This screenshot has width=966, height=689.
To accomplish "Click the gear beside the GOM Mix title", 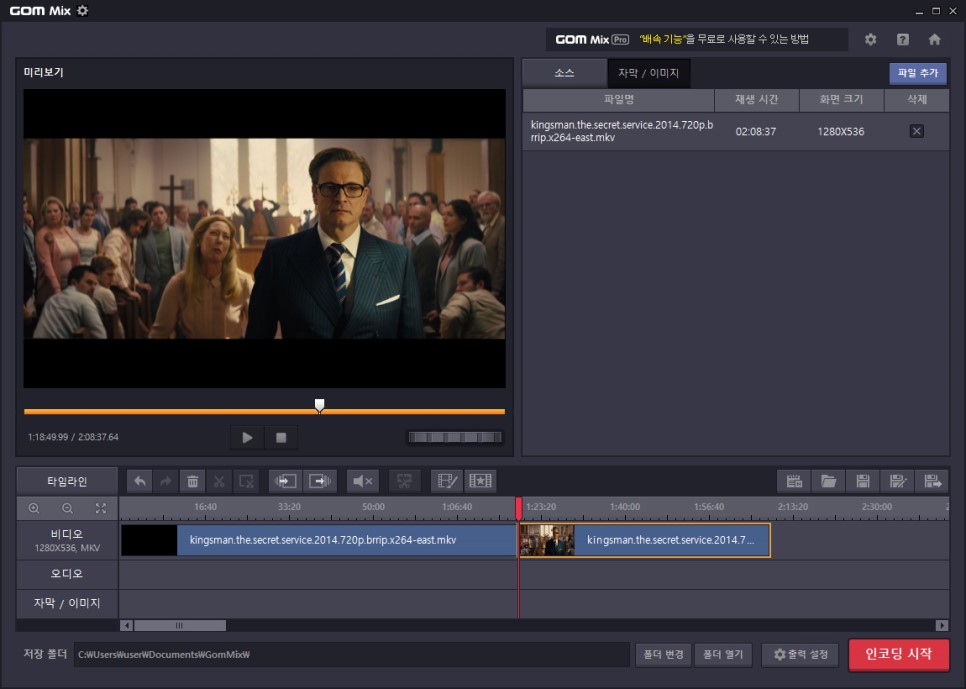I will pos(83,10).
